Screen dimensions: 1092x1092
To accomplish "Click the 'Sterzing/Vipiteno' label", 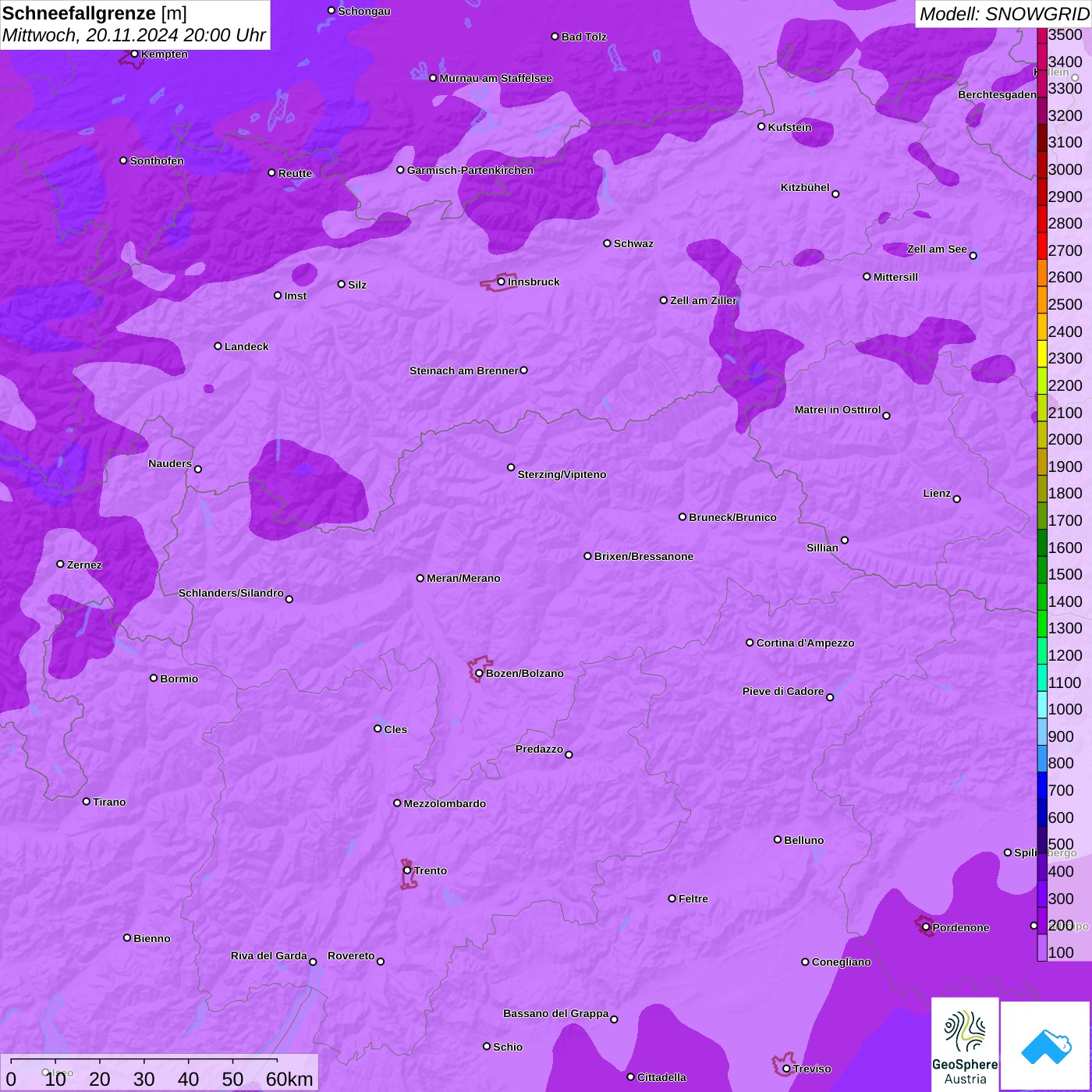I will [x=562, y=474].
